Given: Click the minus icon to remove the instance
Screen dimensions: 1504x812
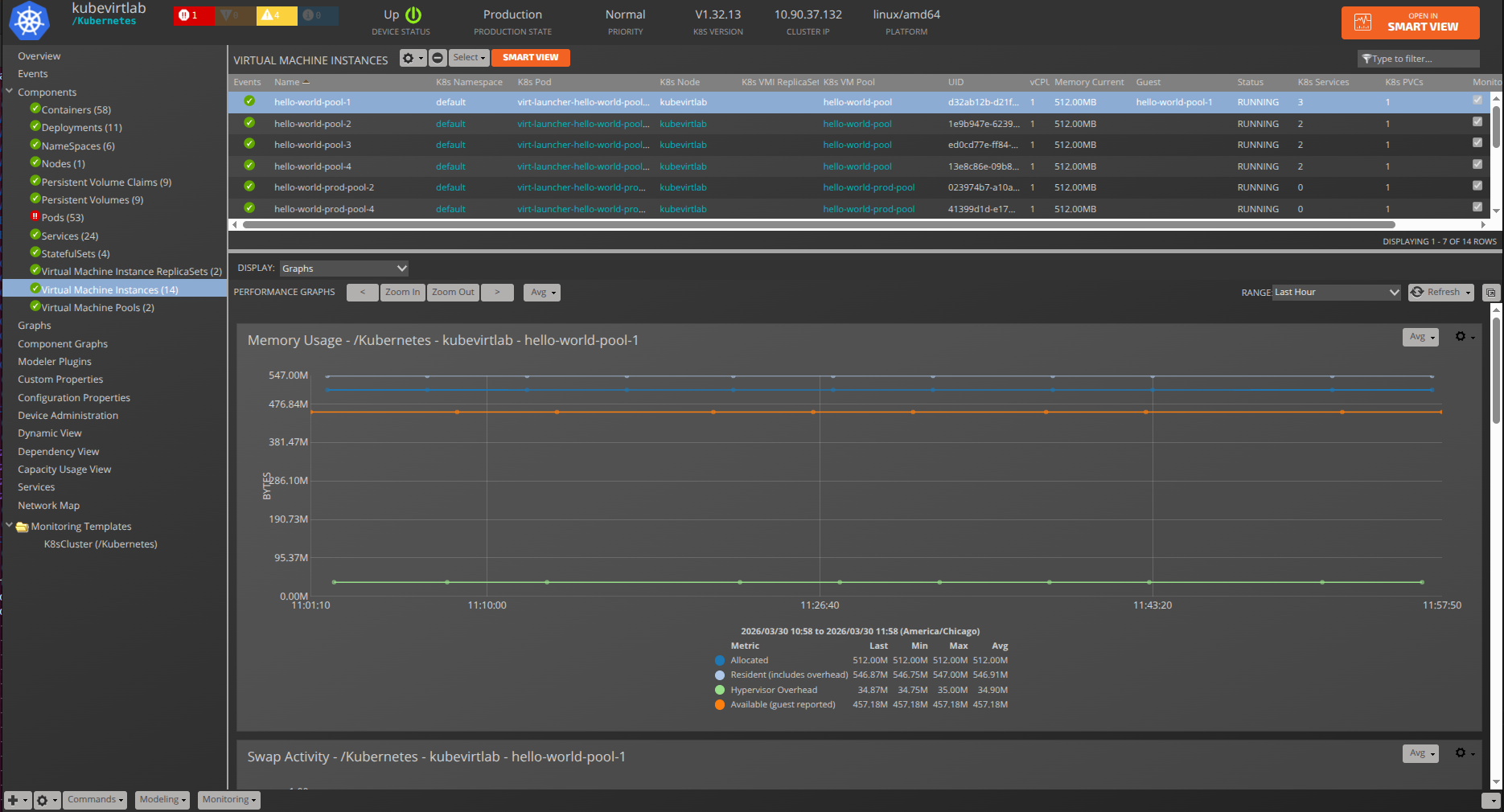Looking at the screenshot, I should pyautogui.click(x=438, y=58).
